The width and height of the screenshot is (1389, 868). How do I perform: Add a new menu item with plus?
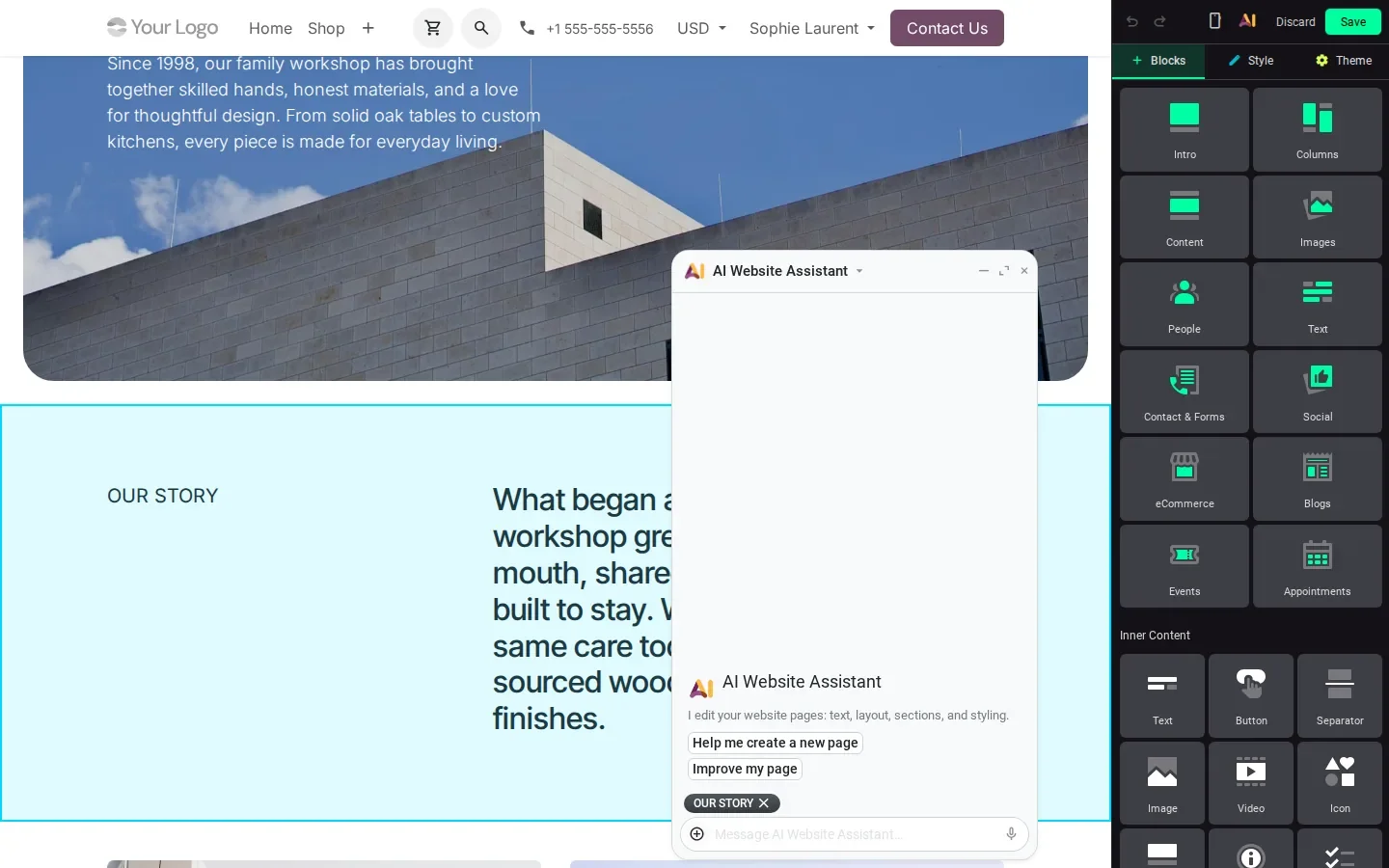coord(368,28)
